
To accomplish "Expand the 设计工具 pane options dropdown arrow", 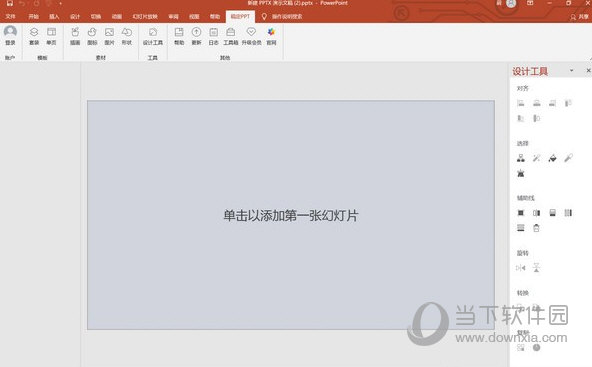I will click(x=572, y=70).
